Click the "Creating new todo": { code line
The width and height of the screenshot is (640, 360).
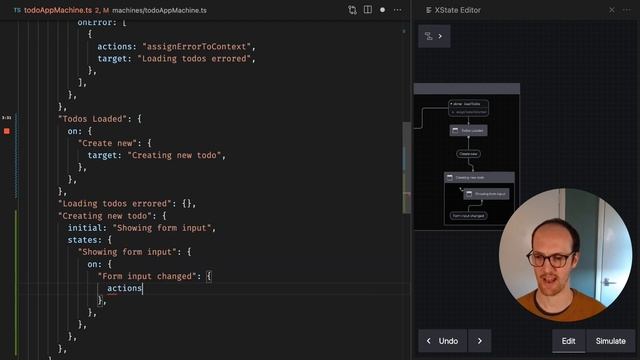click(x=112, y=216)
